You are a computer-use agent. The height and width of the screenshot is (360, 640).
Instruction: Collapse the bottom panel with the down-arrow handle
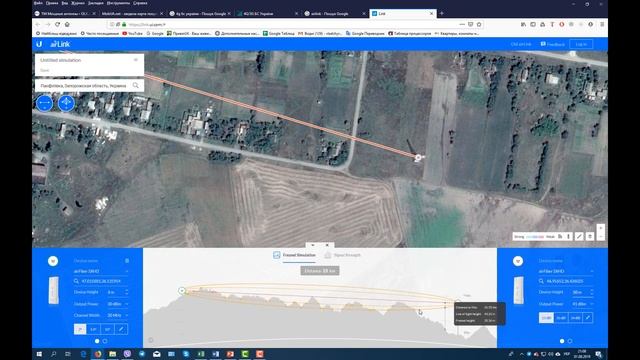click(x=313, y=245)
